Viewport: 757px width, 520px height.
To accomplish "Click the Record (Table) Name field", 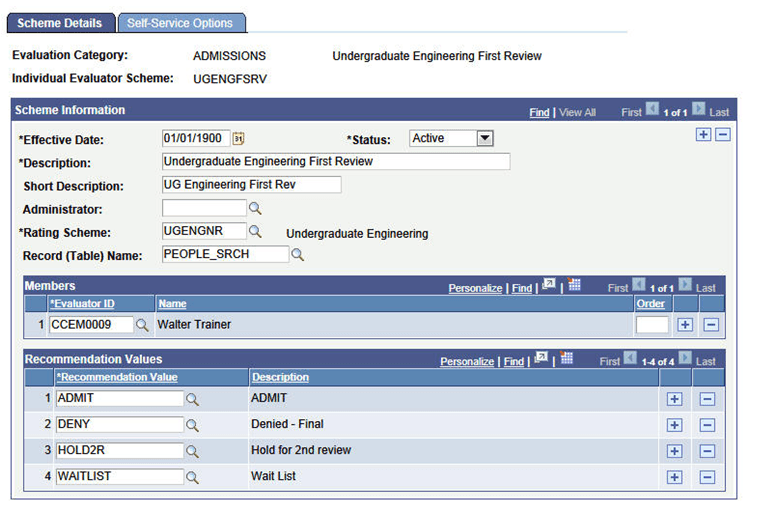I will coord(225,254).
